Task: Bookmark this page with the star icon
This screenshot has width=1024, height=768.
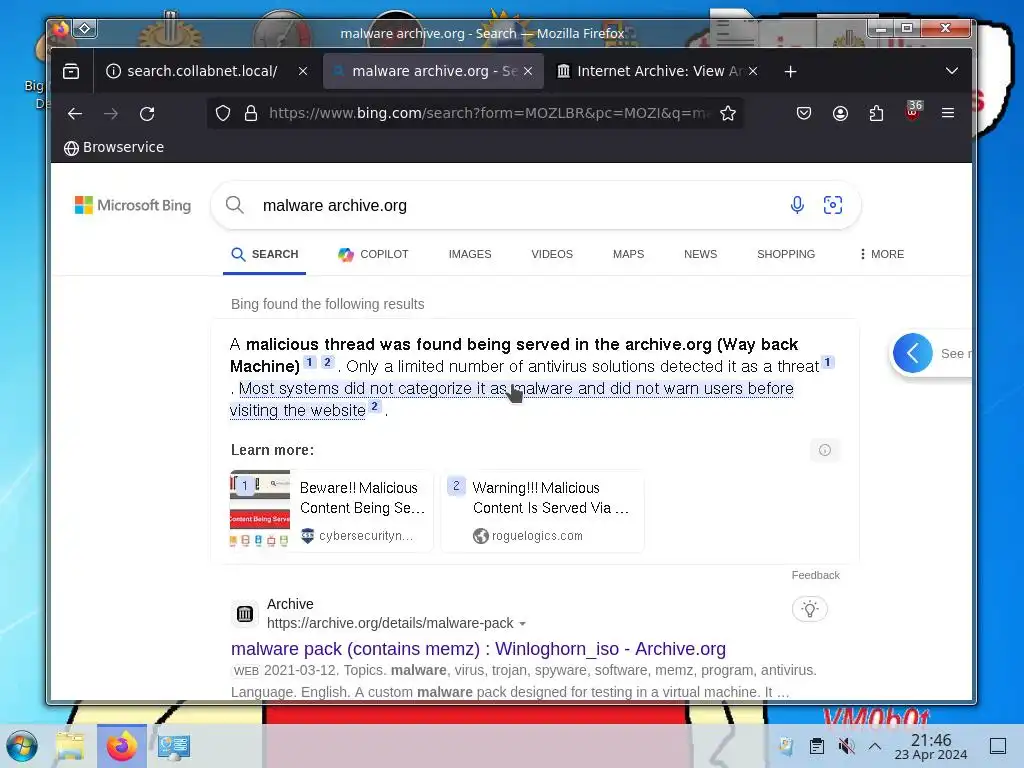Action: [728, 114]
